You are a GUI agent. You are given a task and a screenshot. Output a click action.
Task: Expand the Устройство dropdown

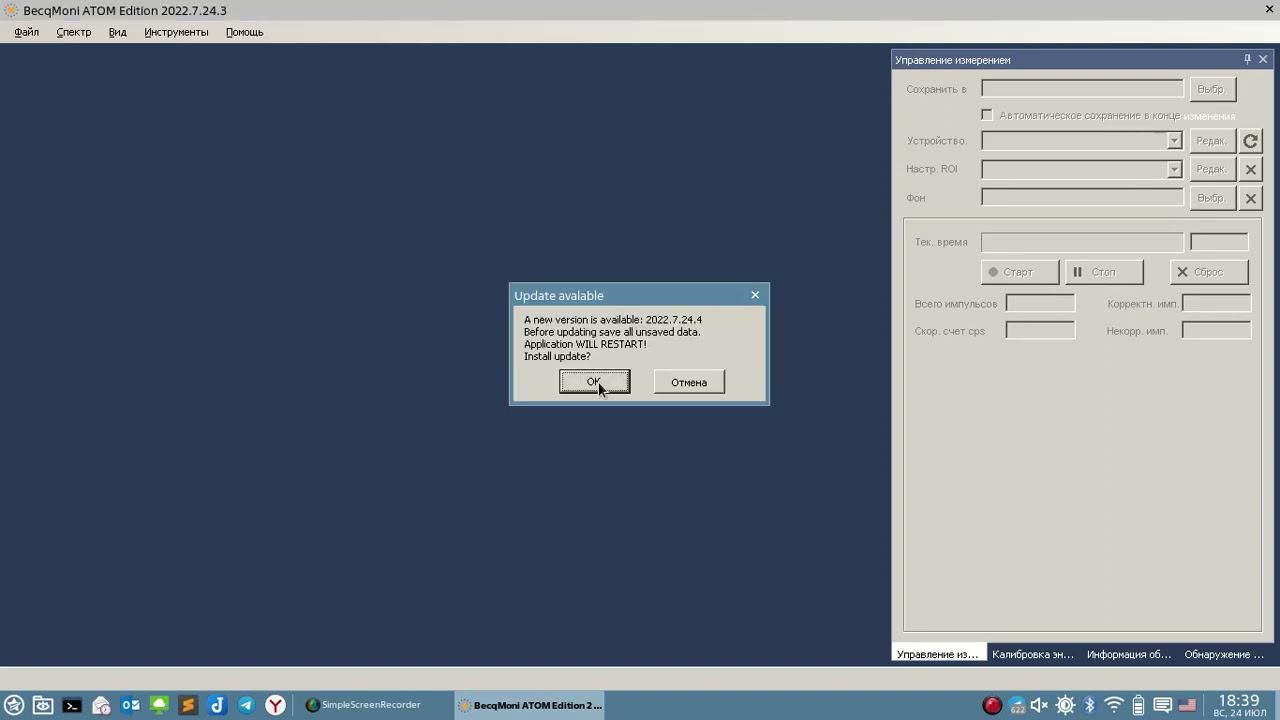1174,141
